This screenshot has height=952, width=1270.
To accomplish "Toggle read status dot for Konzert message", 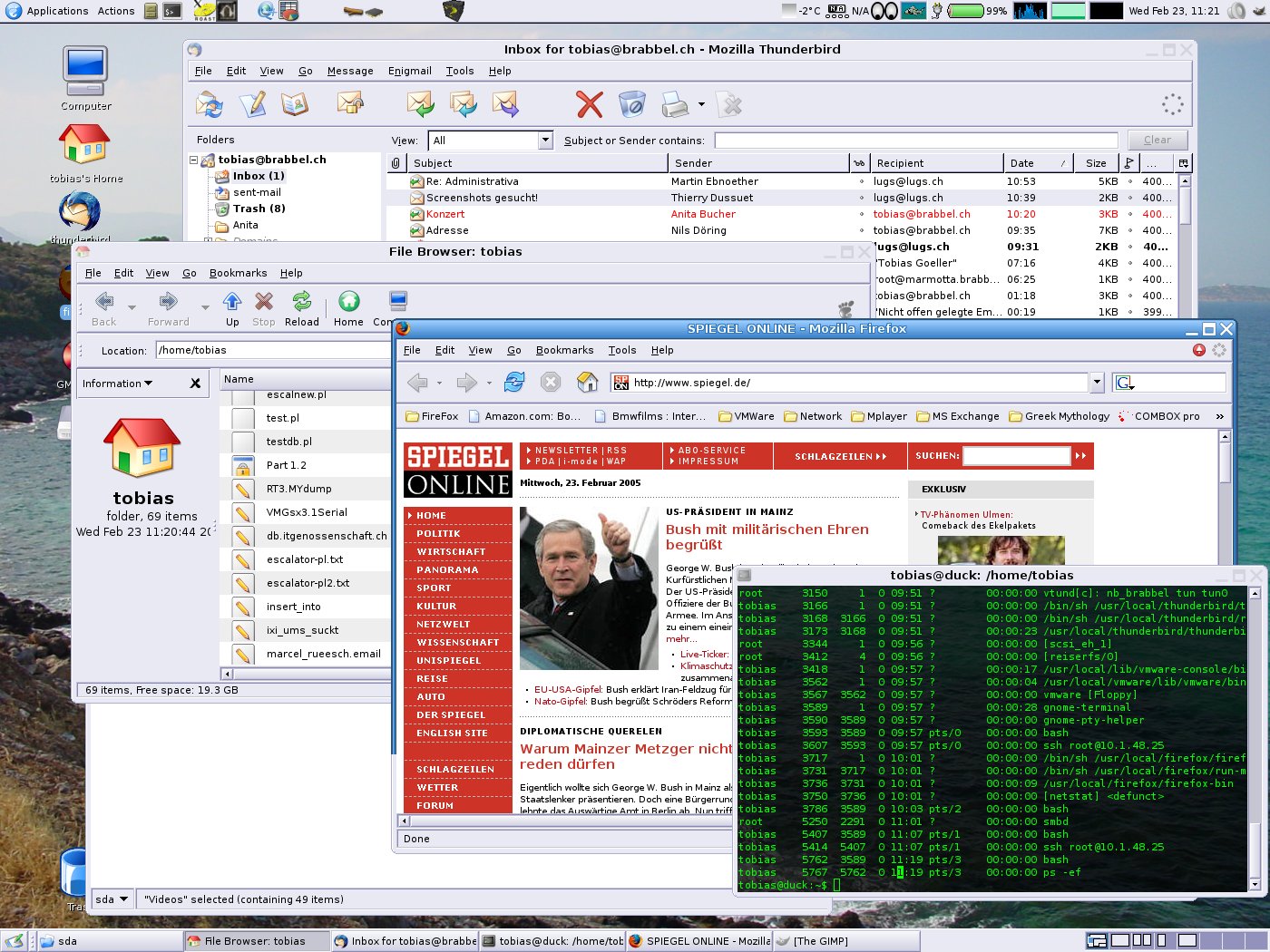I will 862,215.
